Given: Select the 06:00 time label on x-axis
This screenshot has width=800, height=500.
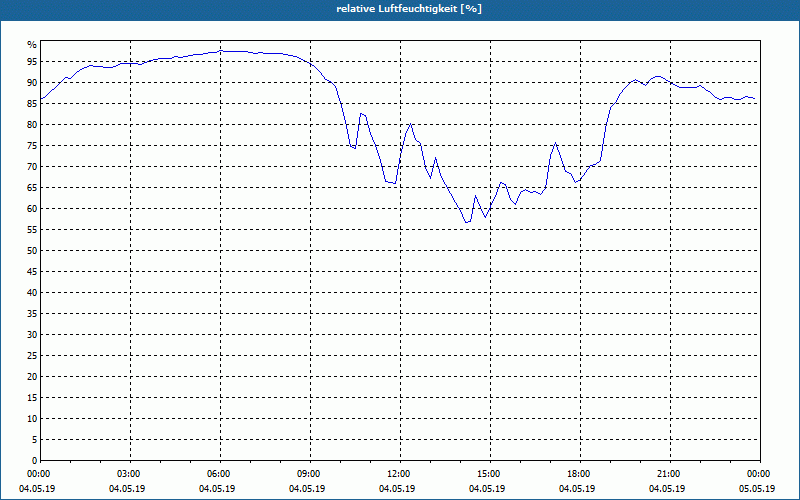Looking at the screenshot, I should tap(220, 474).
